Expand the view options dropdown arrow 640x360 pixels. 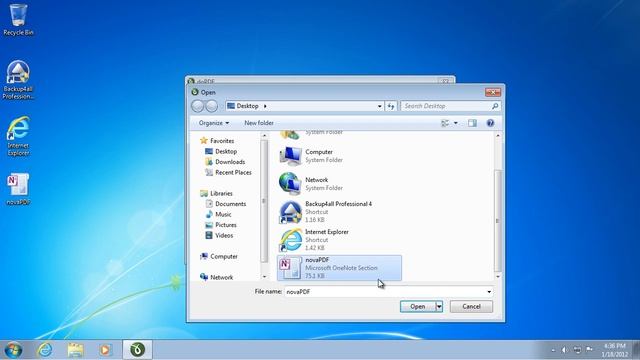pyautogui.click(x=456, y=123)
